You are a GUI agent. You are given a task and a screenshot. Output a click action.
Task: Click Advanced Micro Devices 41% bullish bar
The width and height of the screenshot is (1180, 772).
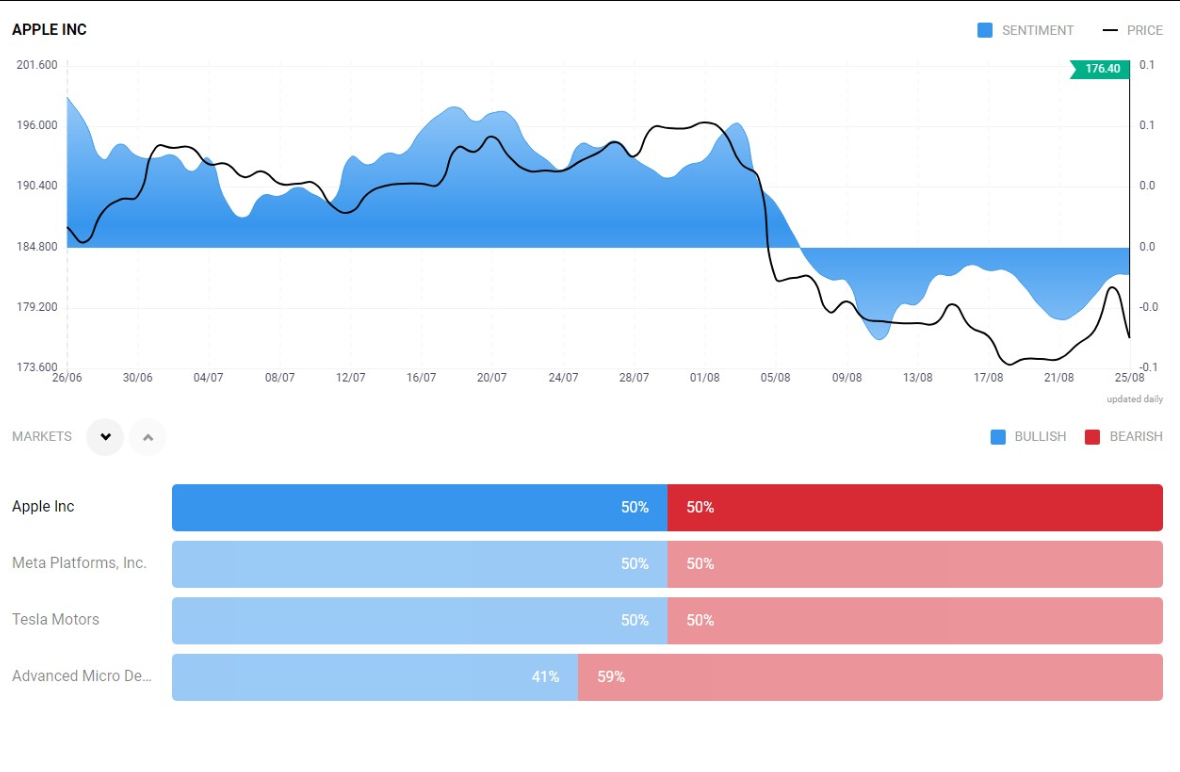pyautogui.click(x=375, y=677)
